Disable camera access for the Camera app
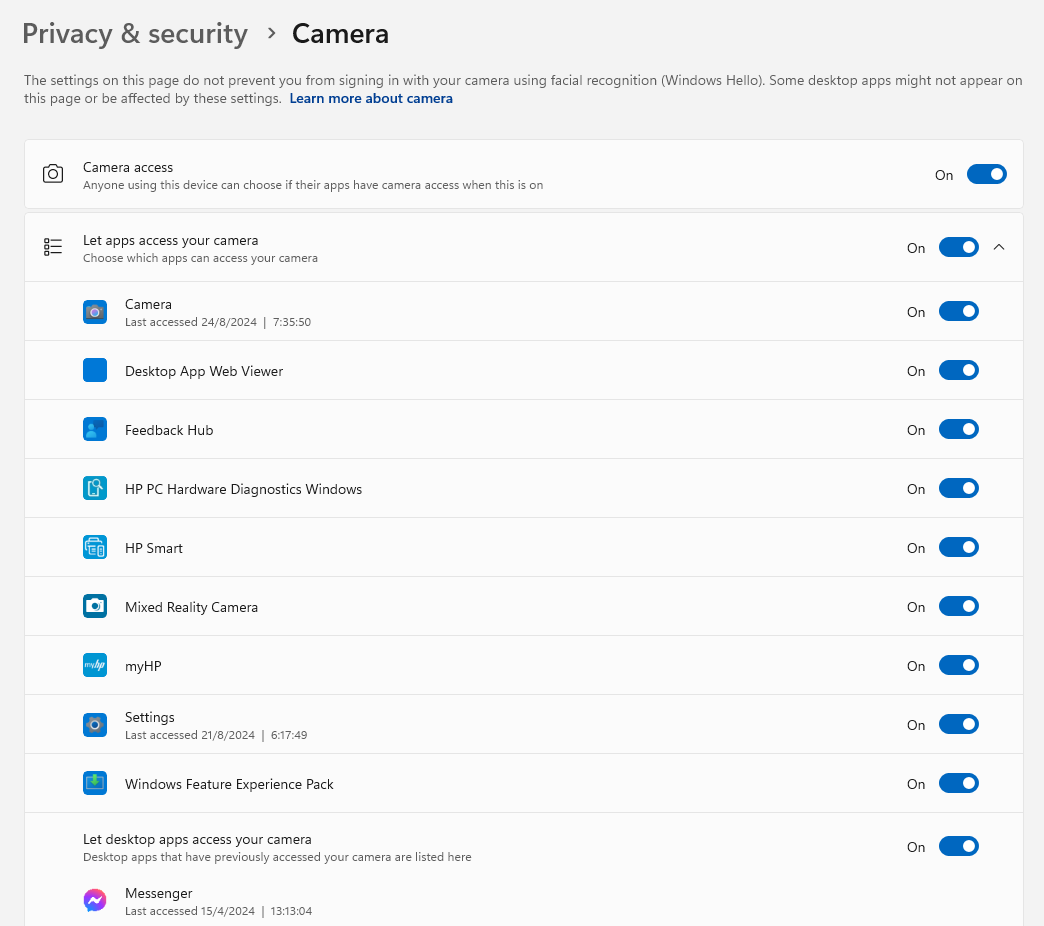Image resolution: width=1044 pixels, height=926 pixels. [x=958, y=312]
